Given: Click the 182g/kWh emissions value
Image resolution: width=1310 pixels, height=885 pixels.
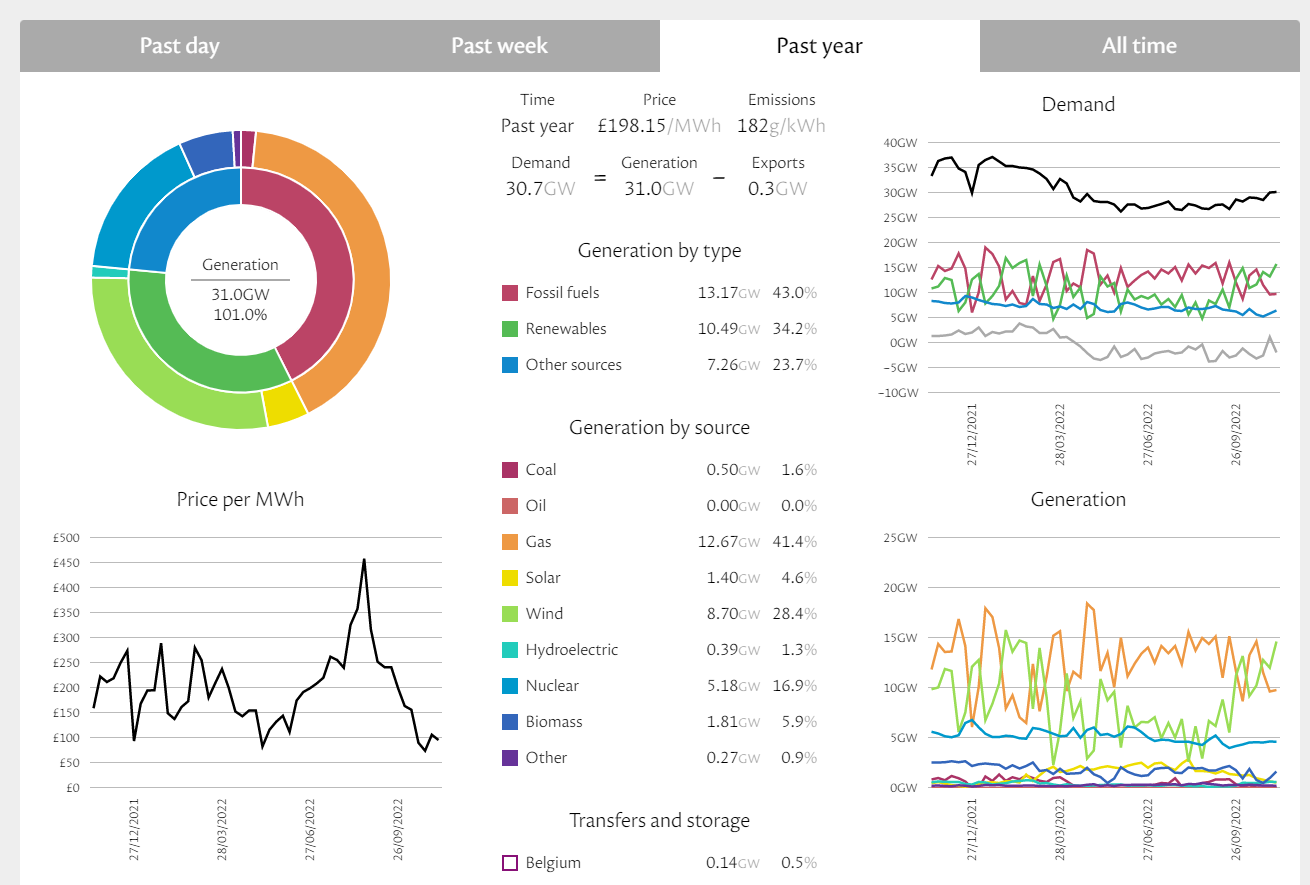Looking at the screenshot, I should point(781,126).
